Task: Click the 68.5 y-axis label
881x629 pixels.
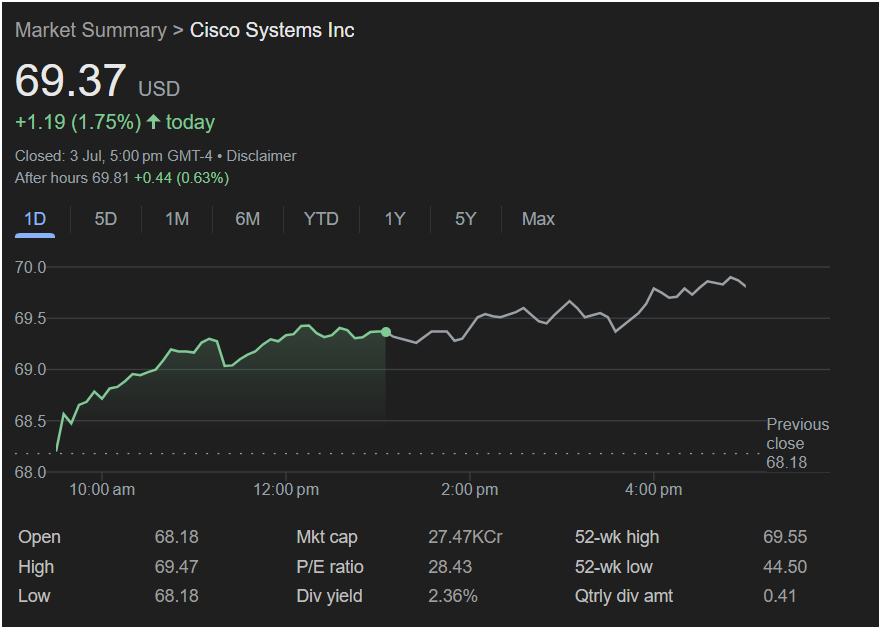Action: (31, 420)
